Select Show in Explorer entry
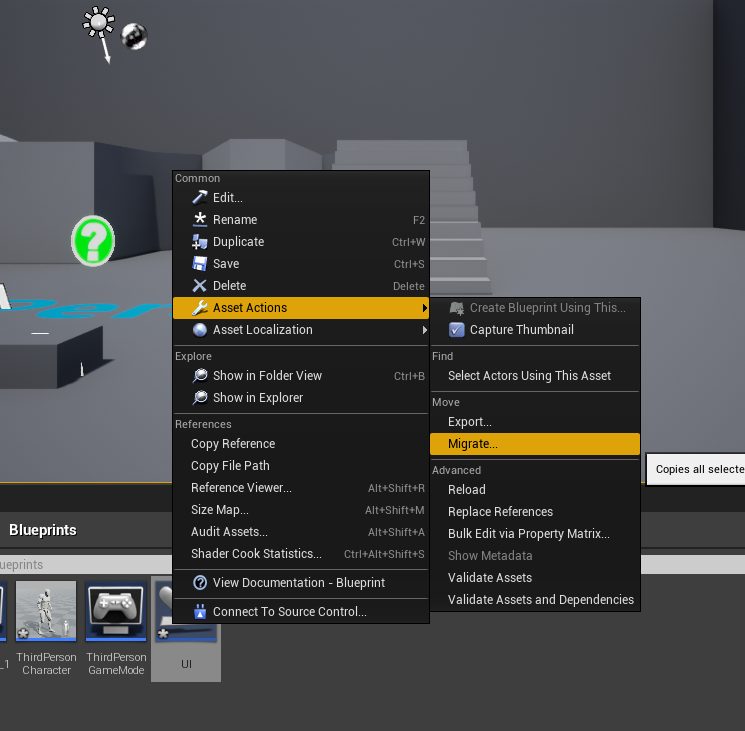This screenshot has width=745, height=731. click(301, 398)
